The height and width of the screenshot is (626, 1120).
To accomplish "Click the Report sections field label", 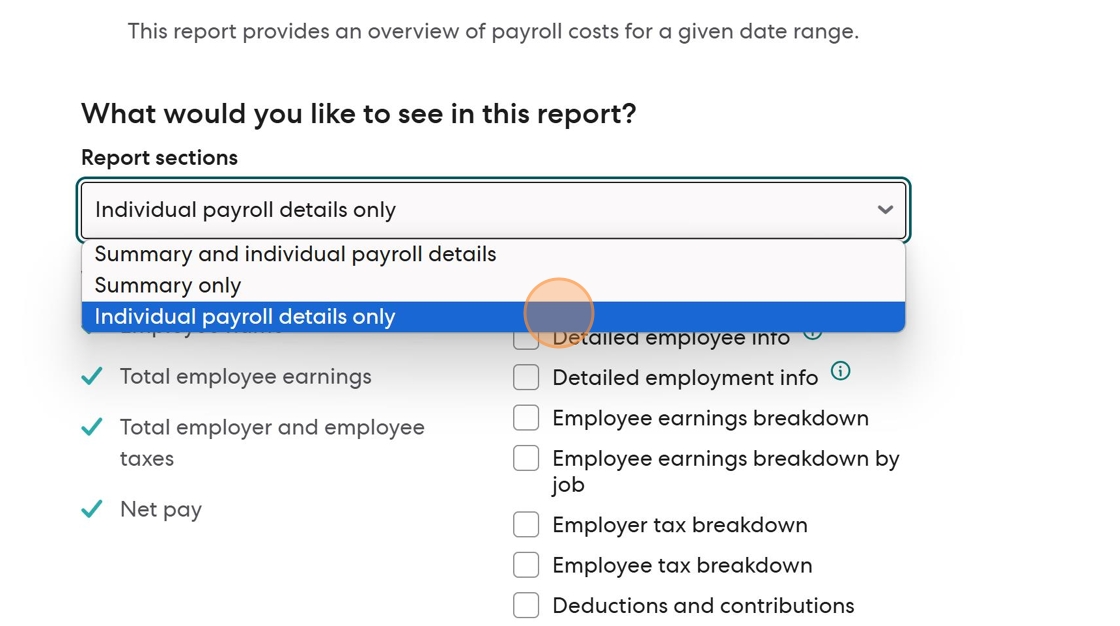I will point(159,158).
